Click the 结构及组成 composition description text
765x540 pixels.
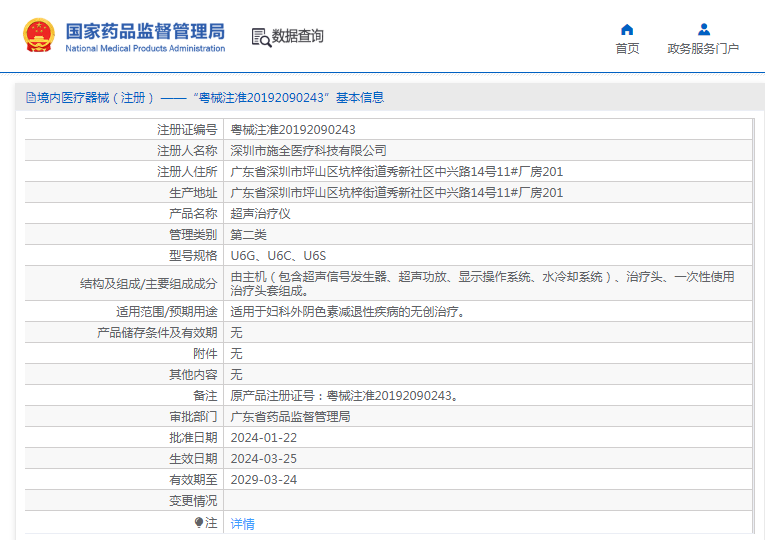(482, 283)
